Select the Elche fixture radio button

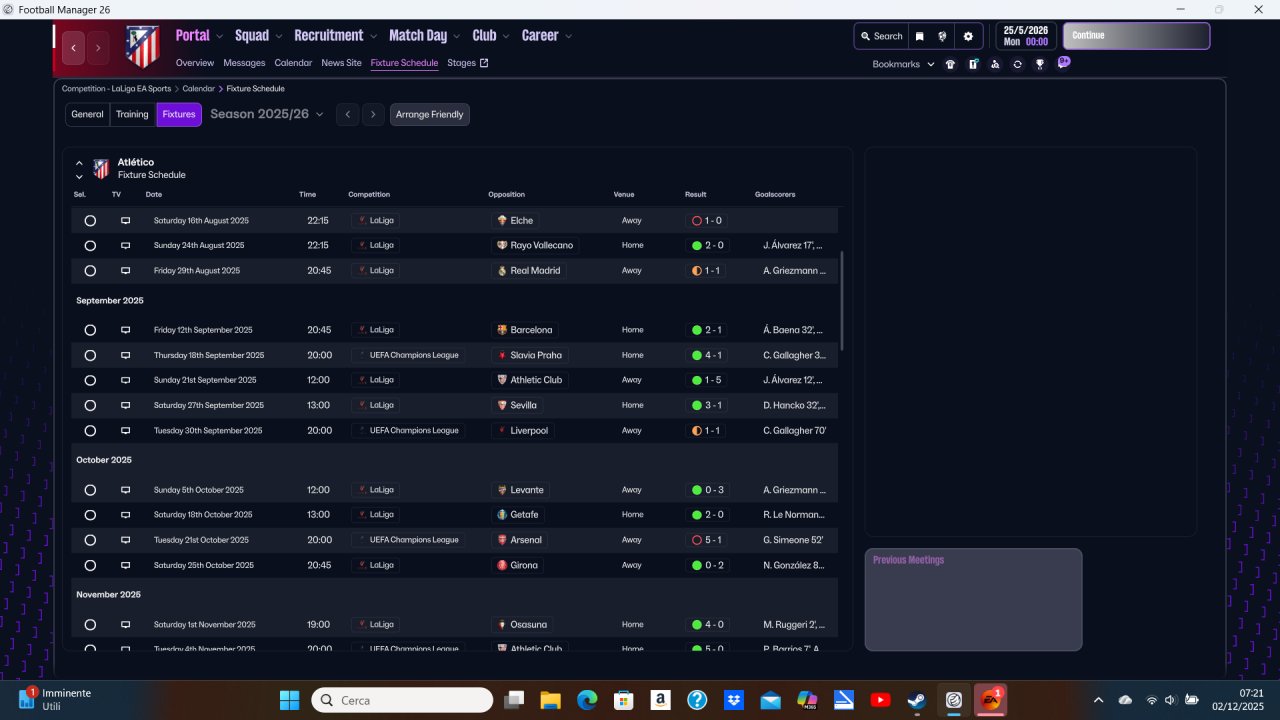click(x=90, y=220)
